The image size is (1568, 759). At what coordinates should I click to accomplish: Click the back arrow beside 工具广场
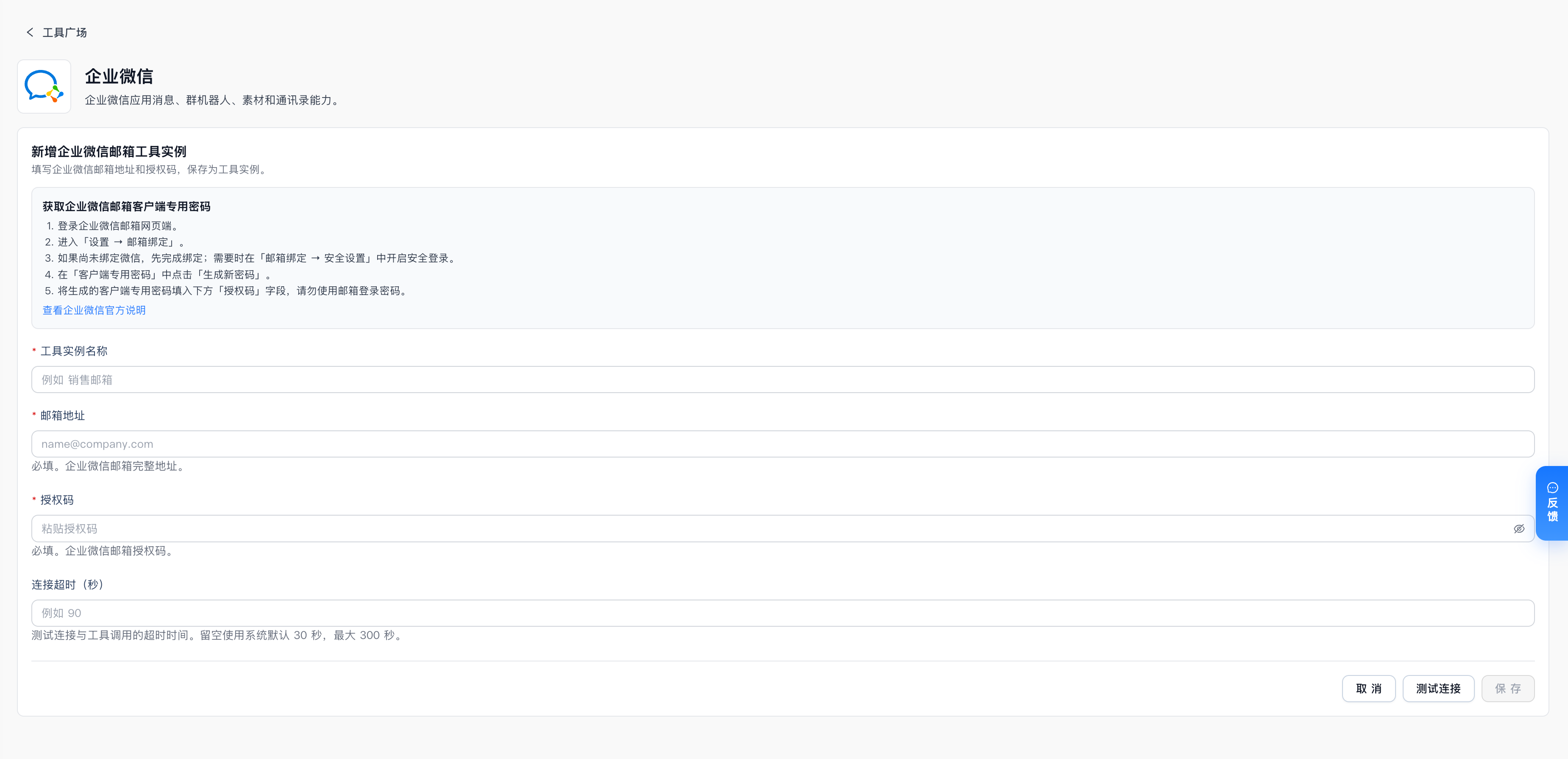pos(30,32)
